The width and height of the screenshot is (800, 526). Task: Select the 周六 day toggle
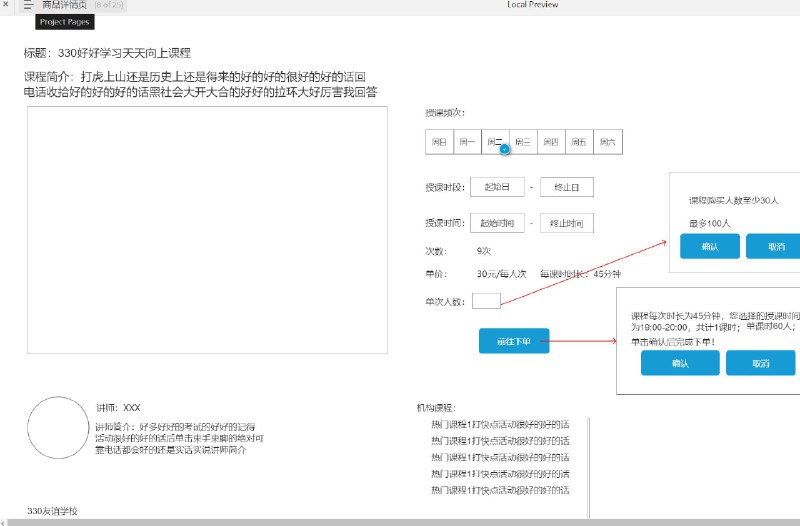click(608, 142)
